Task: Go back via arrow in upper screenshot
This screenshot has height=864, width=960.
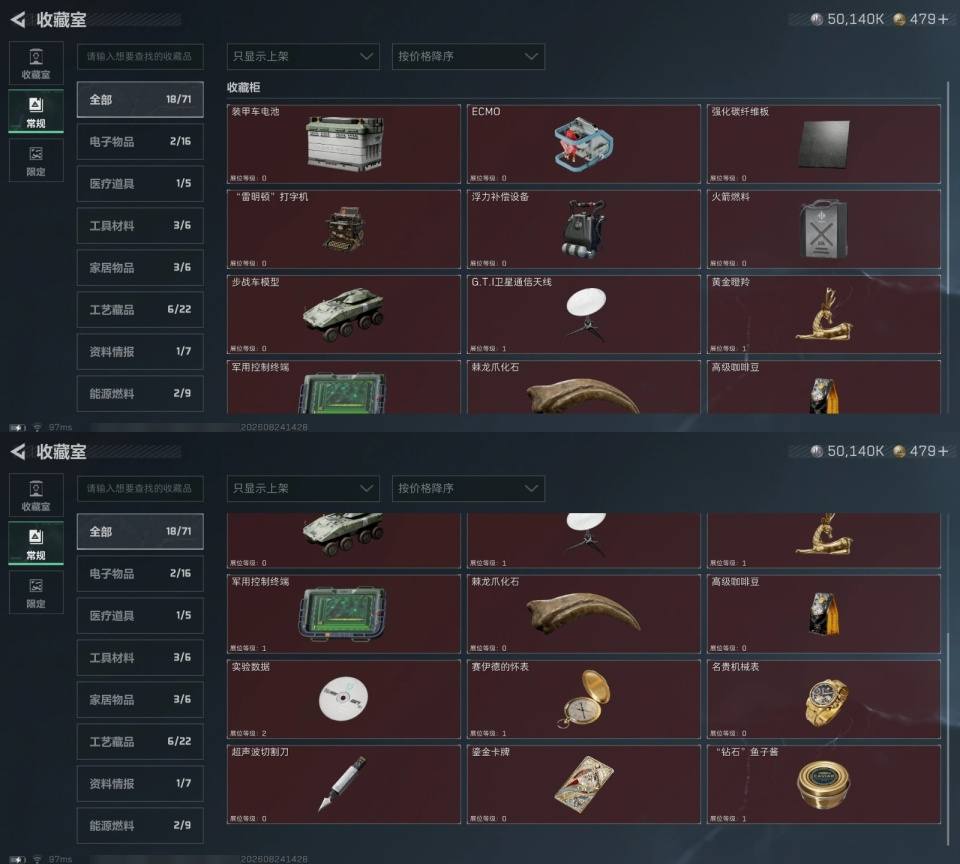Action: pyautogui.click(x=18, y=20)
